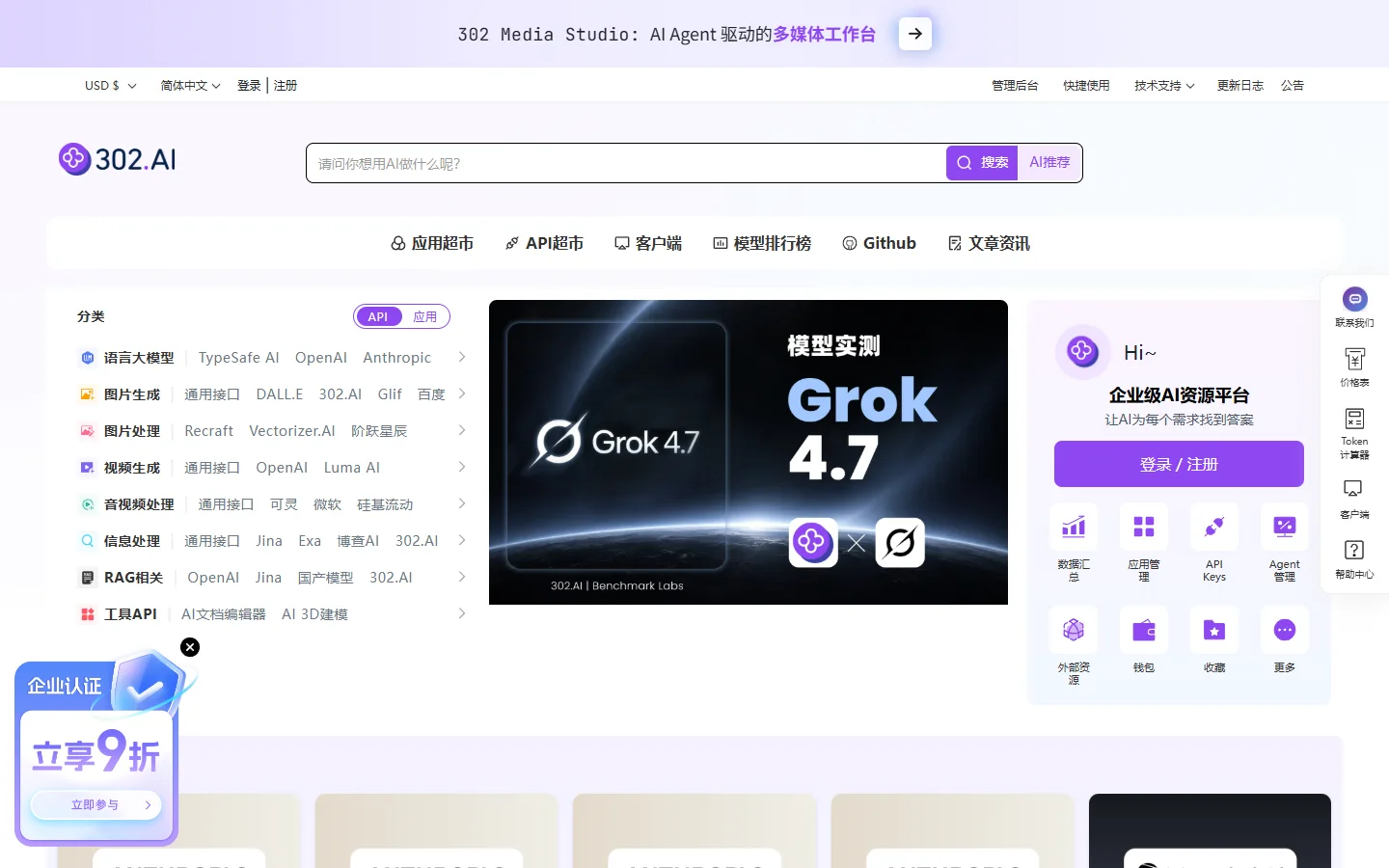Click the 注册 link in top bar
1389x868 pixels.
coord(286,86)
